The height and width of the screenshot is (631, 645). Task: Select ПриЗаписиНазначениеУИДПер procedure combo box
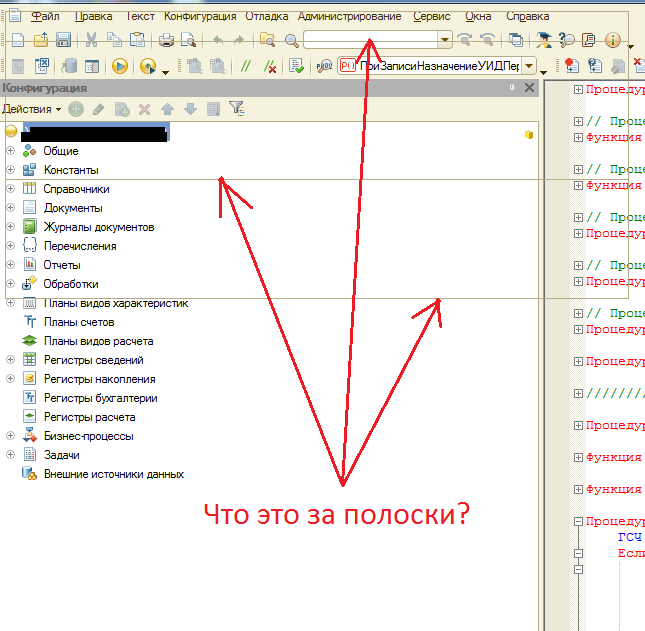click(x=437, y=66)
